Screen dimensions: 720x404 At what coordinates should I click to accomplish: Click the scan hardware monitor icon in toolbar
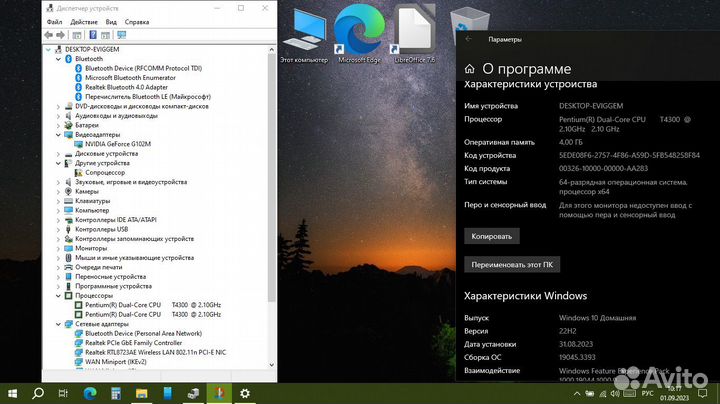click(122, 35)
